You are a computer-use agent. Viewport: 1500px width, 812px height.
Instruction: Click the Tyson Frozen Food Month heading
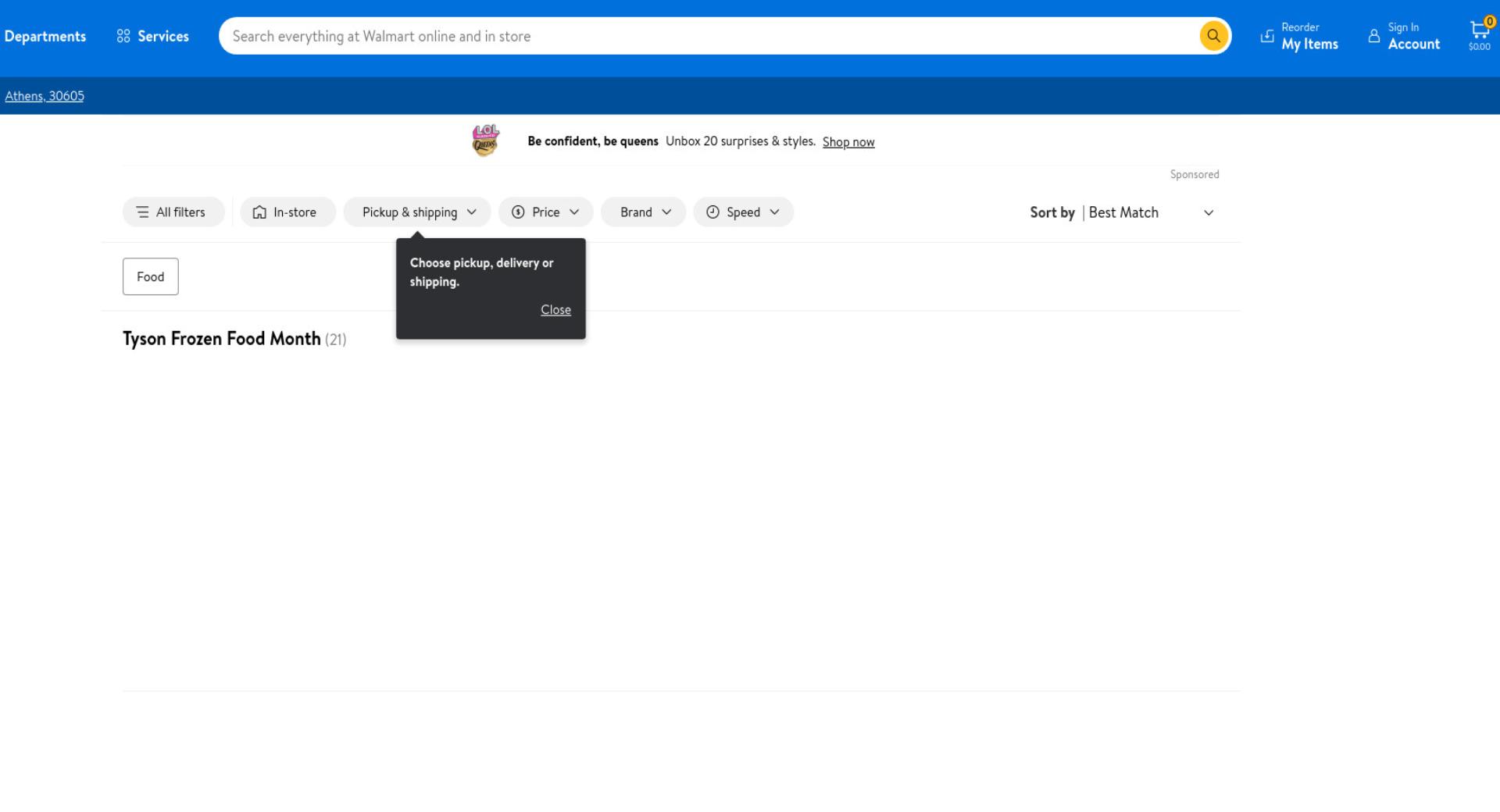(222, 339)
